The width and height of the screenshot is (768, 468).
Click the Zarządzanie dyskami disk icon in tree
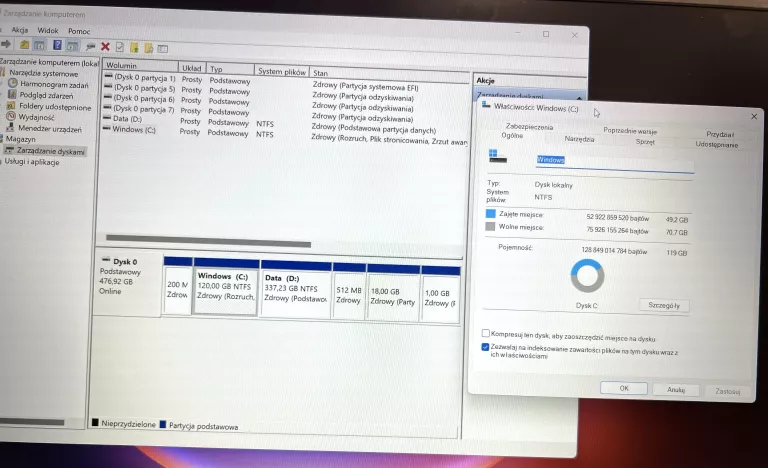coord(9,150)
